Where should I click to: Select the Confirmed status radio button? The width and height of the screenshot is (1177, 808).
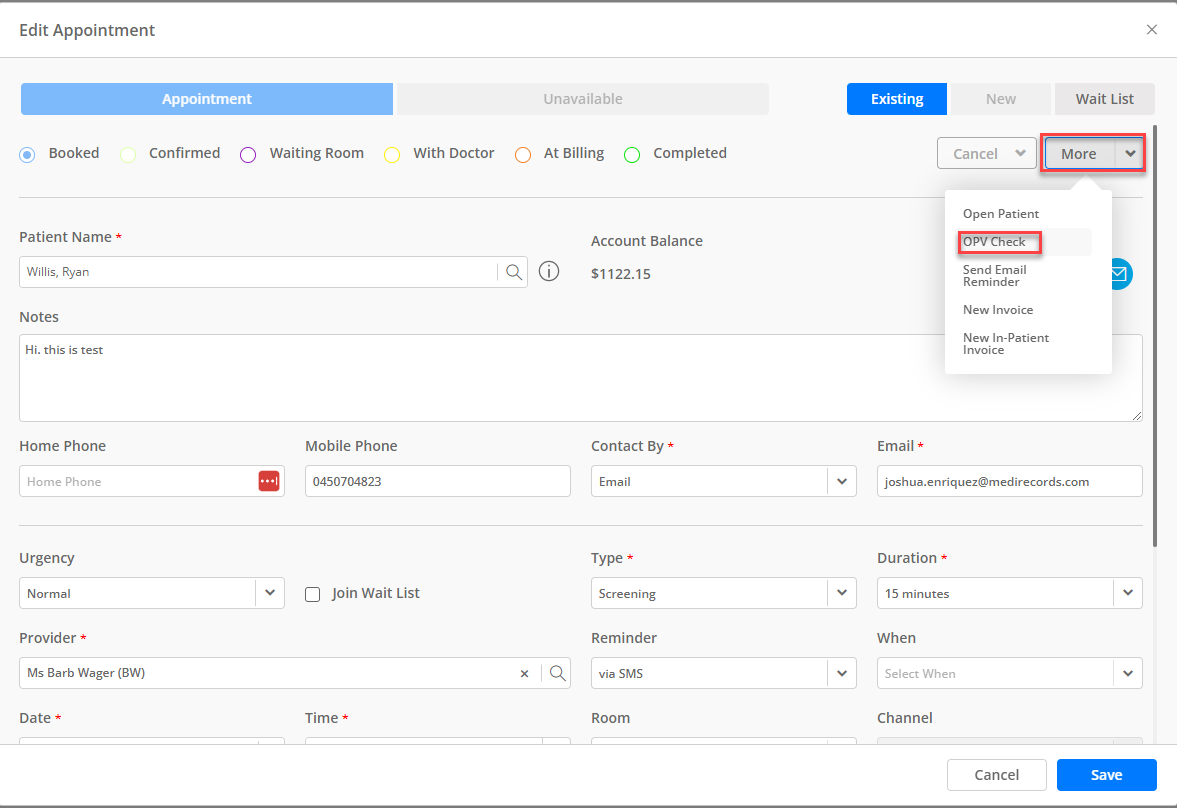coord(128,155)
